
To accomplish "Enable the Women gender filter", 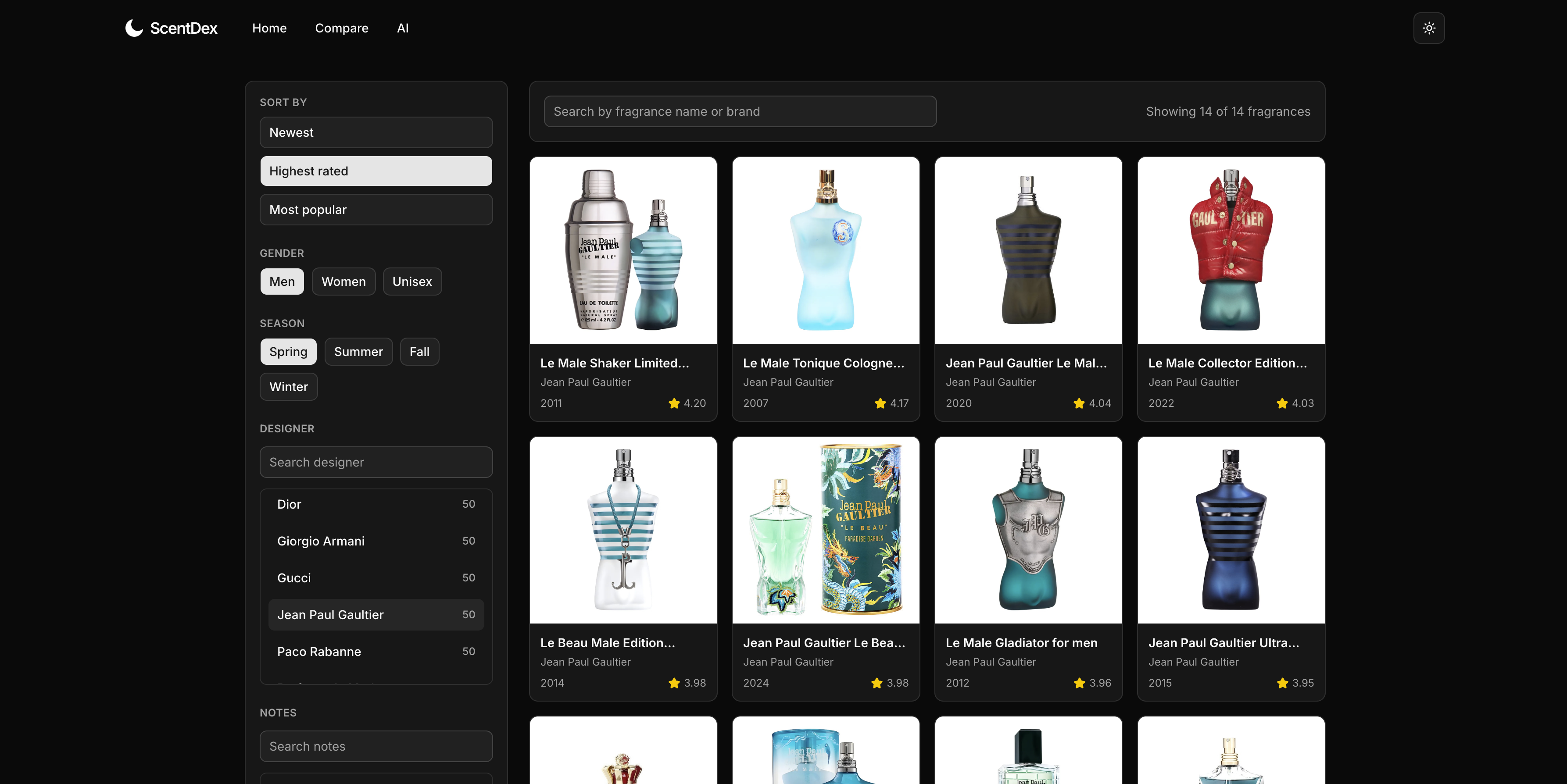I will [343, 282].
